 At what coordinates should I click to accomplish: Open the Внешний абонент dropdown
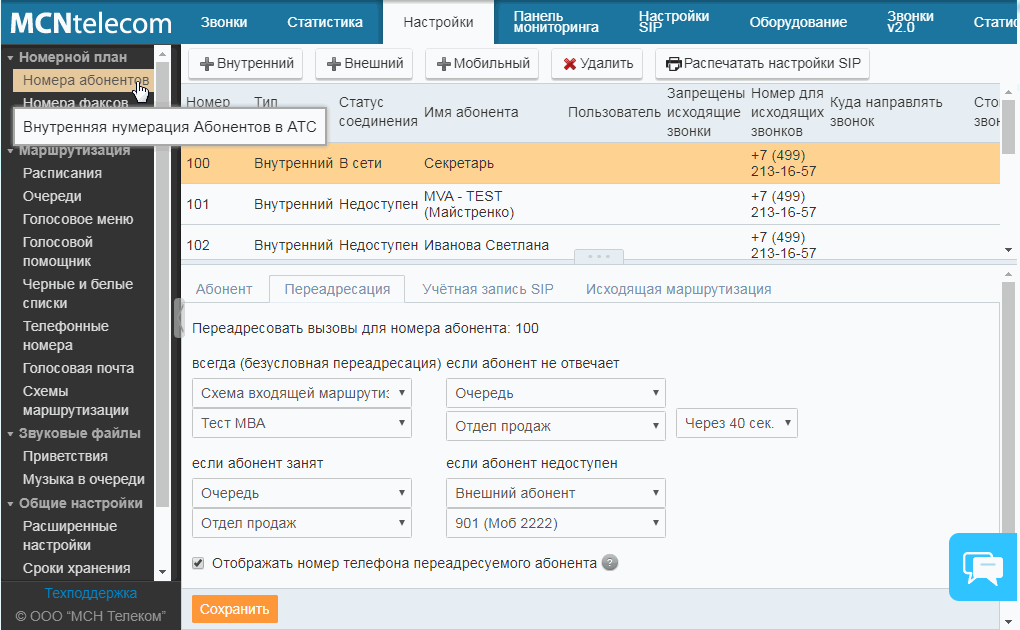pyautogui.click(x=555, y=493)
